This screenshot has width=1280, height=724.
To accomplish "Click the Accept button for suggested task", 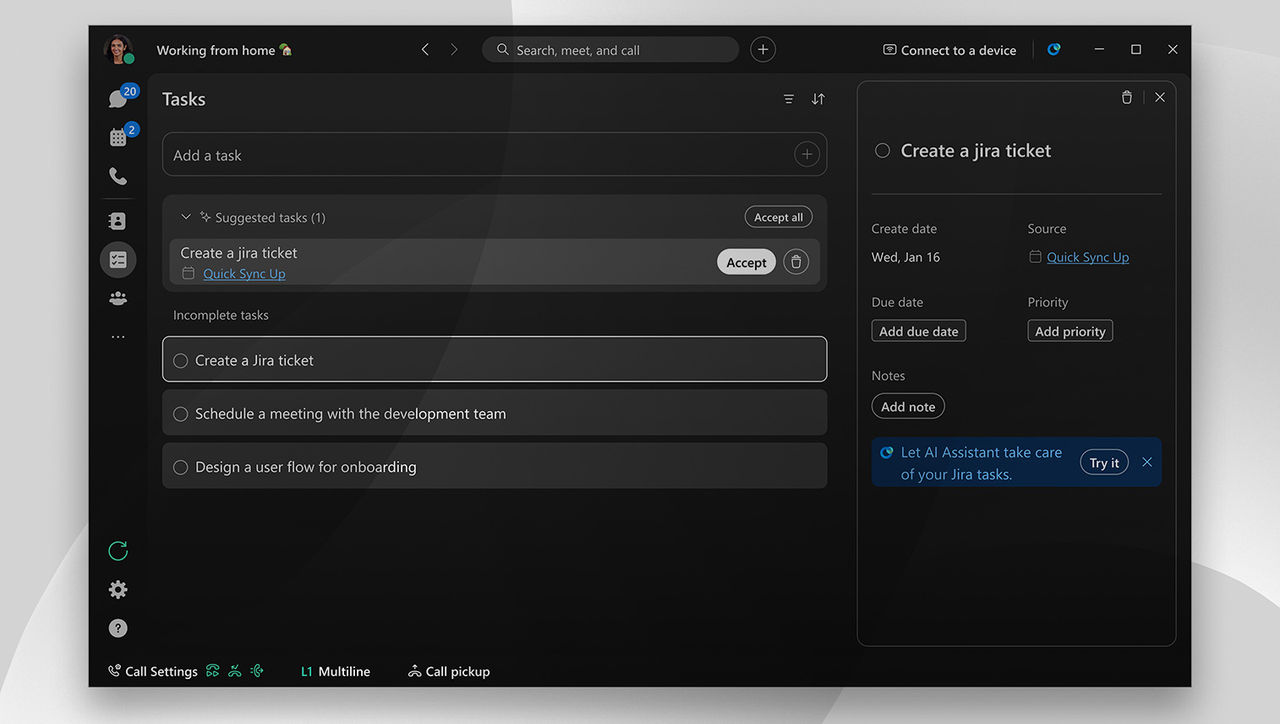I will coord(746,262).
